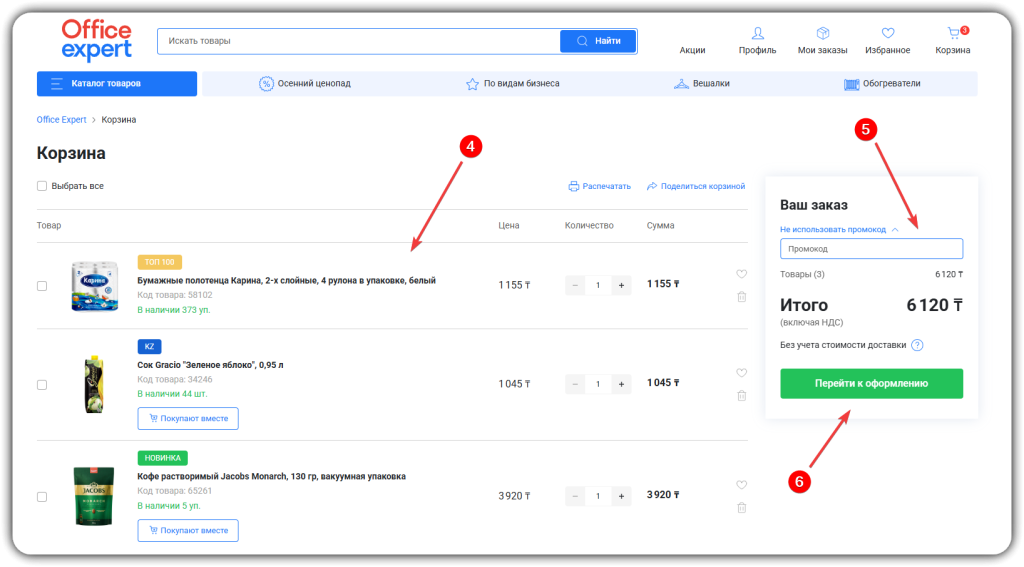Open Favorites heart icon in header
1024x567 pixels.
pyautogui.click(x=888, y=33)
